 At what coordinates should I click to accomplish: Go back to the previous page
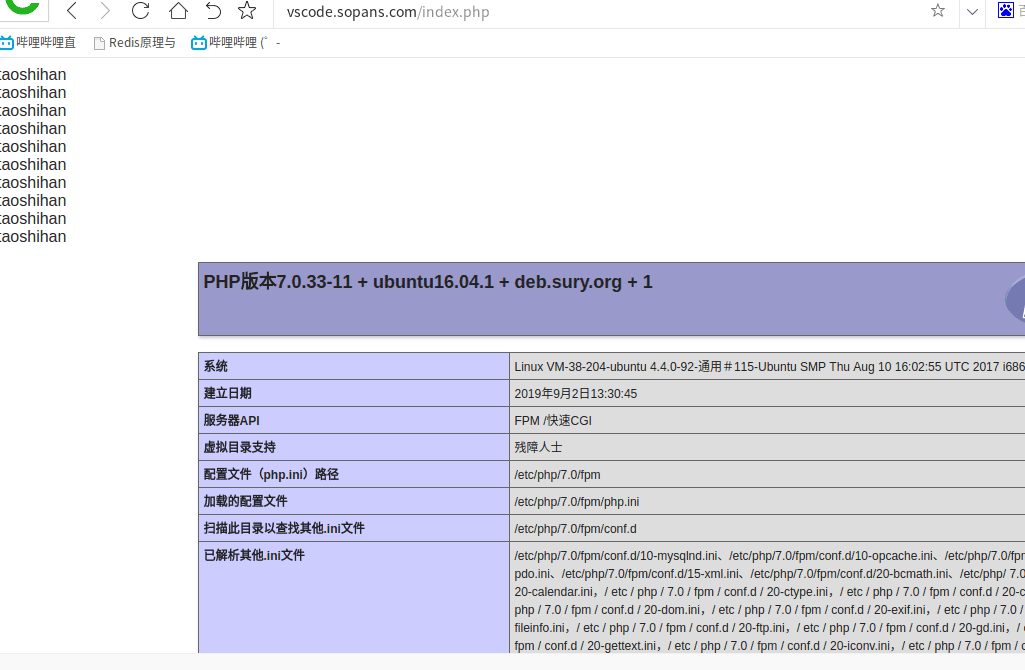(x=72, y=11)
